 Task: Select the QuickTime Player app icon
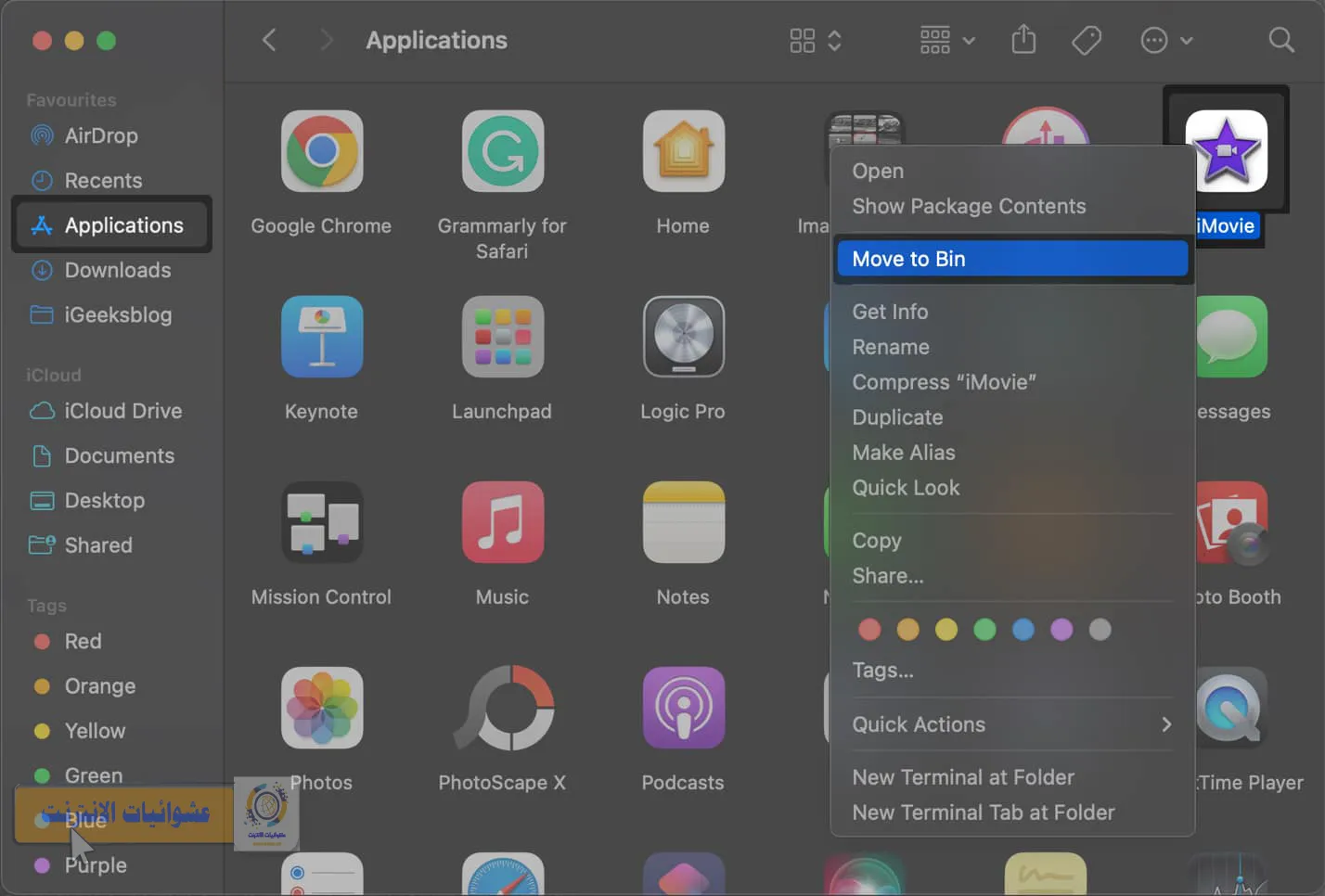click(1231, 707)
